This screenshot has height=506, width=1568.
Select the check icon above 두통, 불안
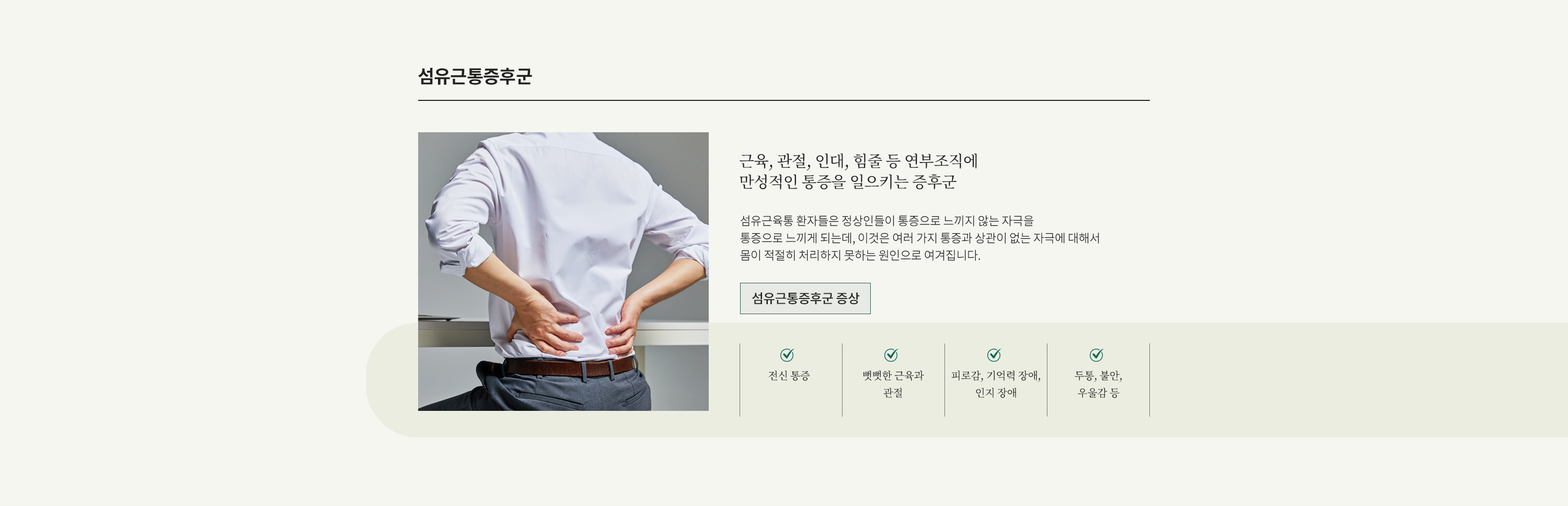point(1096,354)
